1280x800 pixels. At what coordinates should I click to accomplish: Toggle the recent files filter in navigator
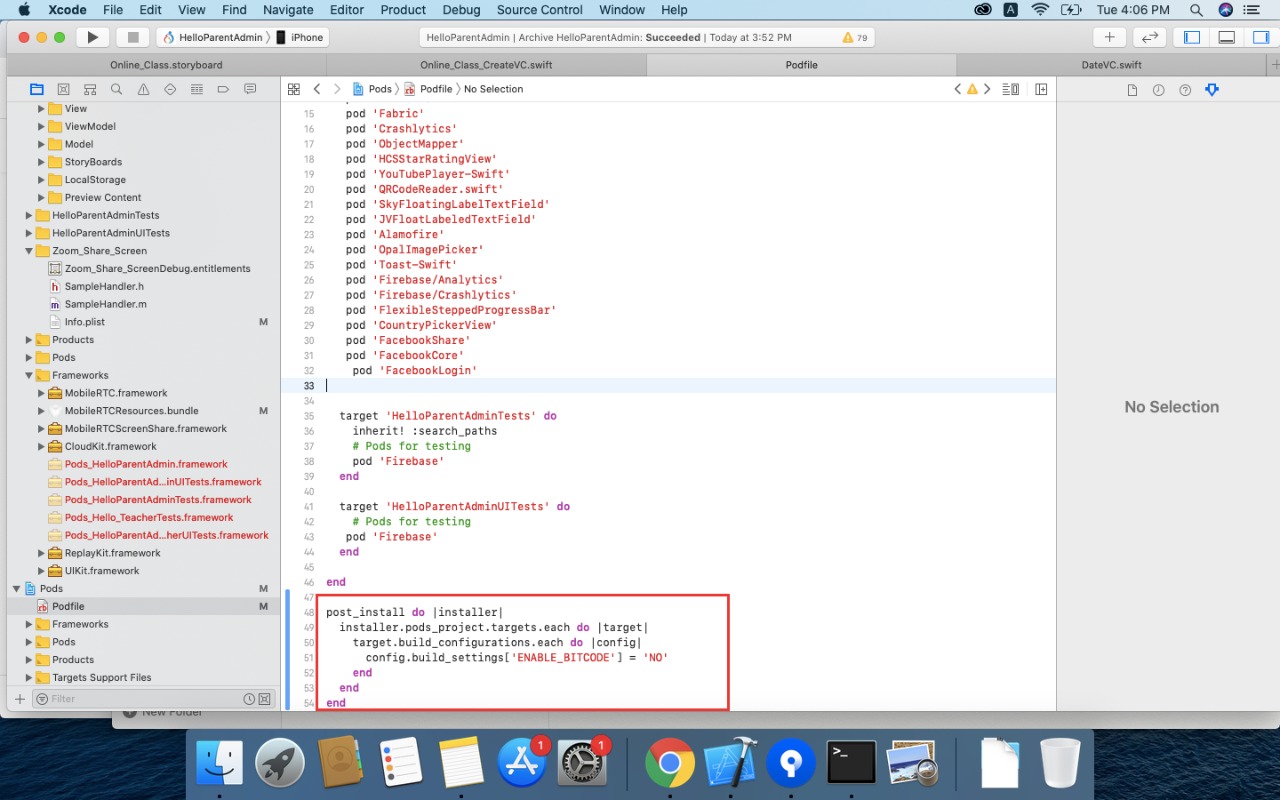(249, 699)
